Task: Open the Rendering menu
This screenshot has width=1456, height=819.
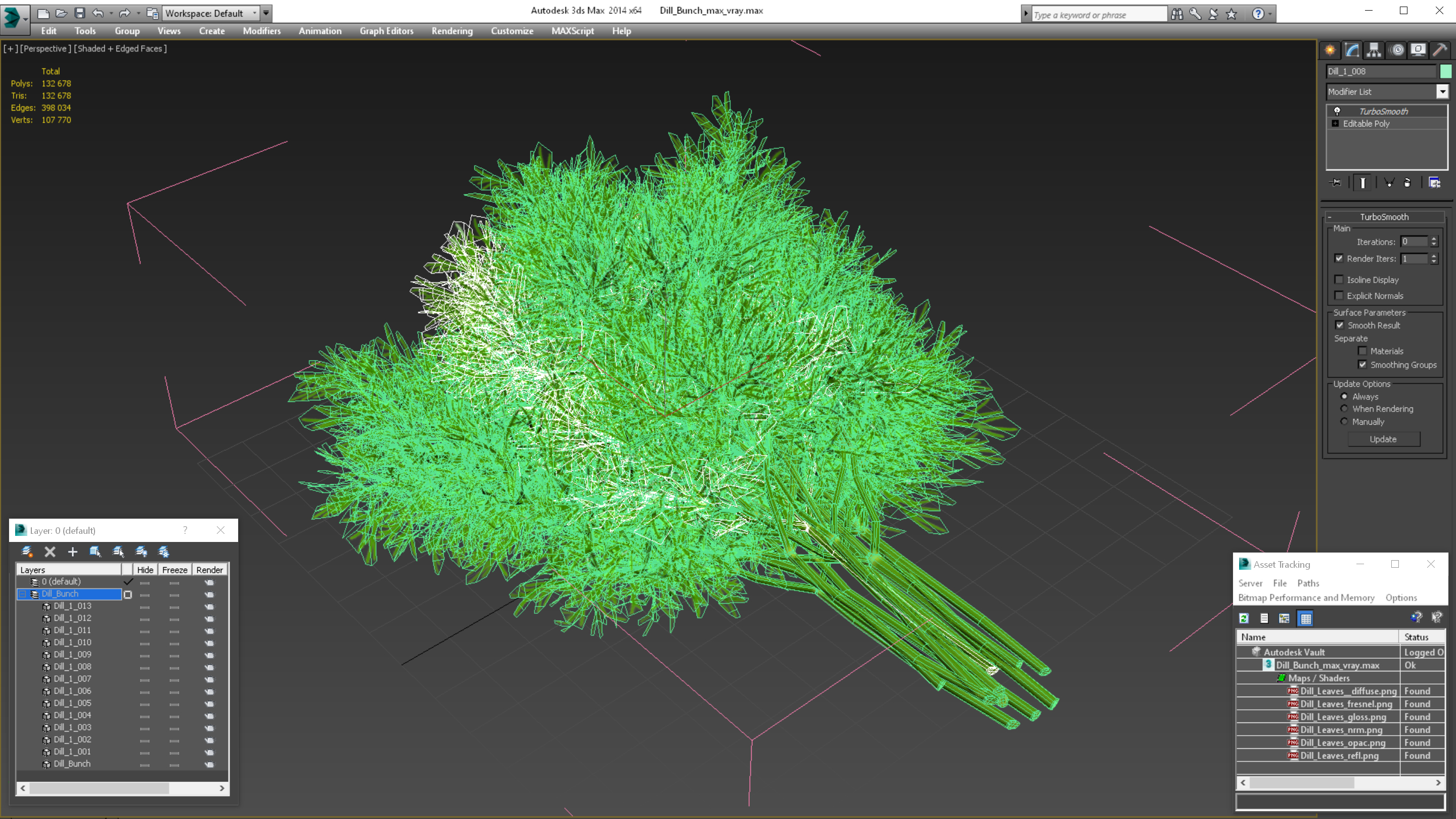Action: pos(452,31)
